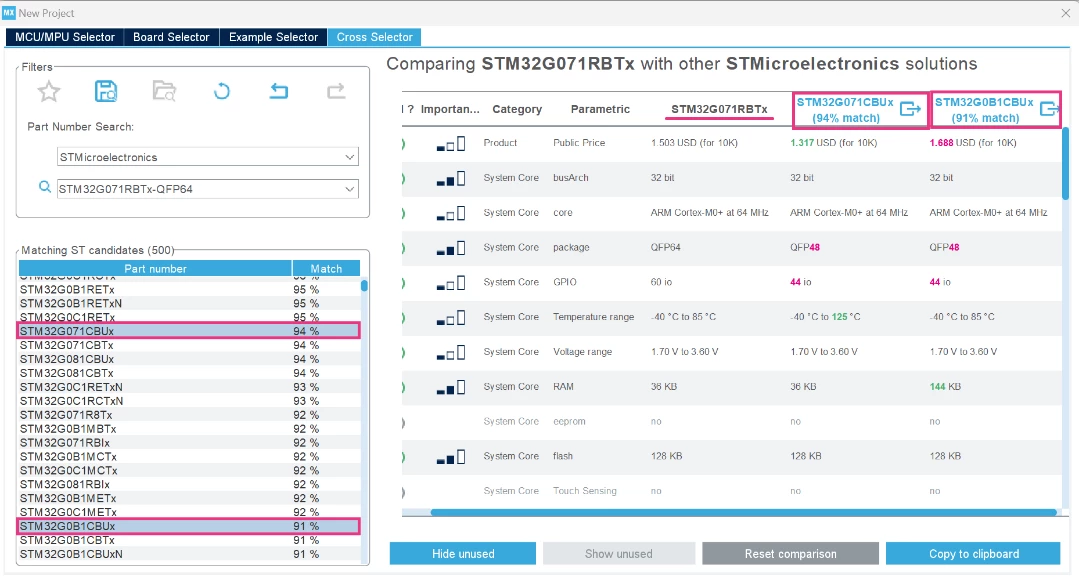Select candidate STM32G0B1CBUx in the list
Viewport: 1079px width, 580px height.
[x=189, y=526]
